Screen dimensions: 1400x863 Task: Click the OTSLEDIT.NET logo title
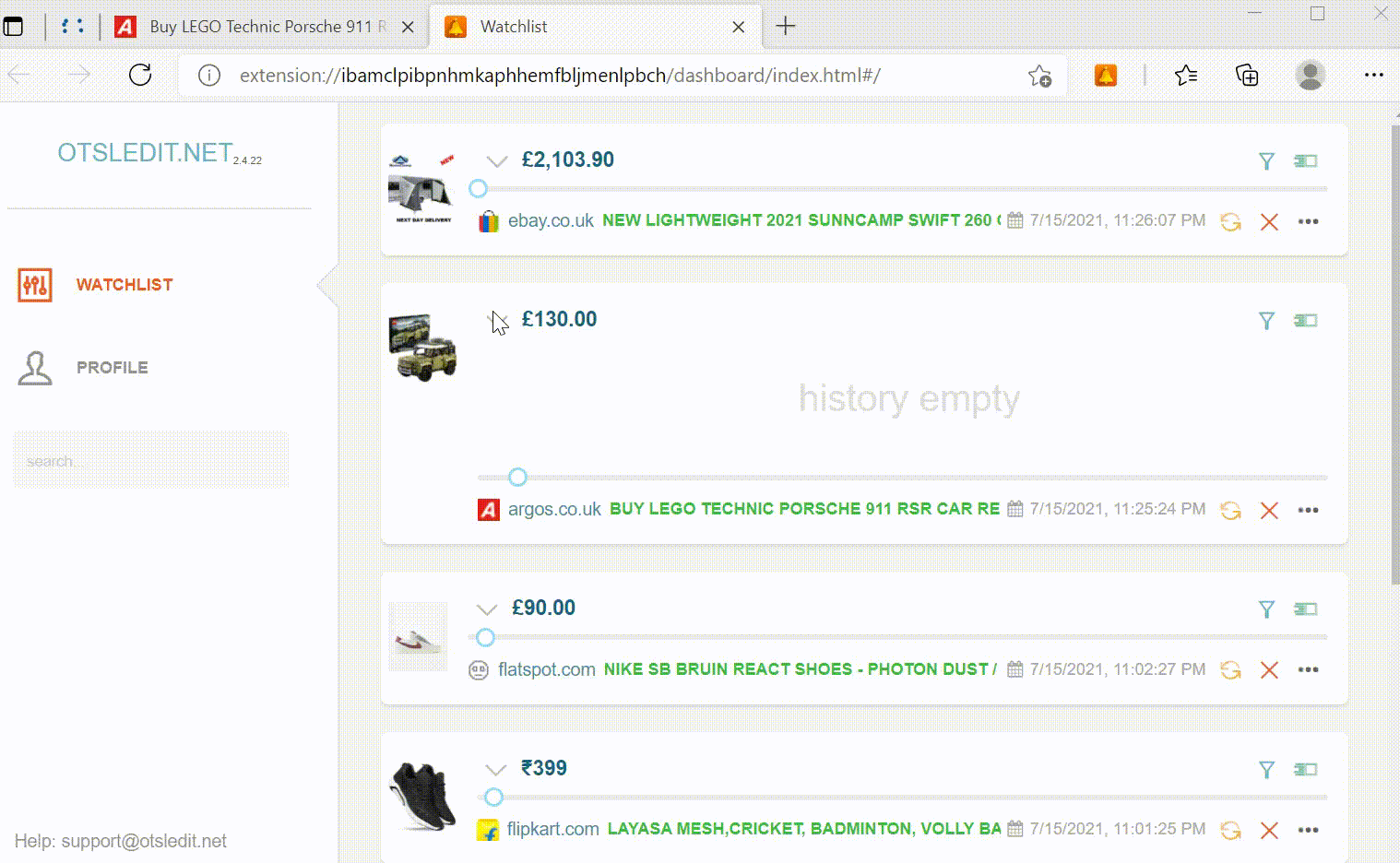point(145,153)
